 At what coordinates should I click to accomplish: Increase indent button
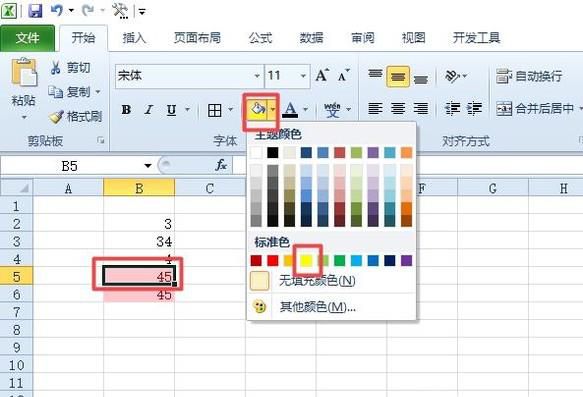click(474, 109)
